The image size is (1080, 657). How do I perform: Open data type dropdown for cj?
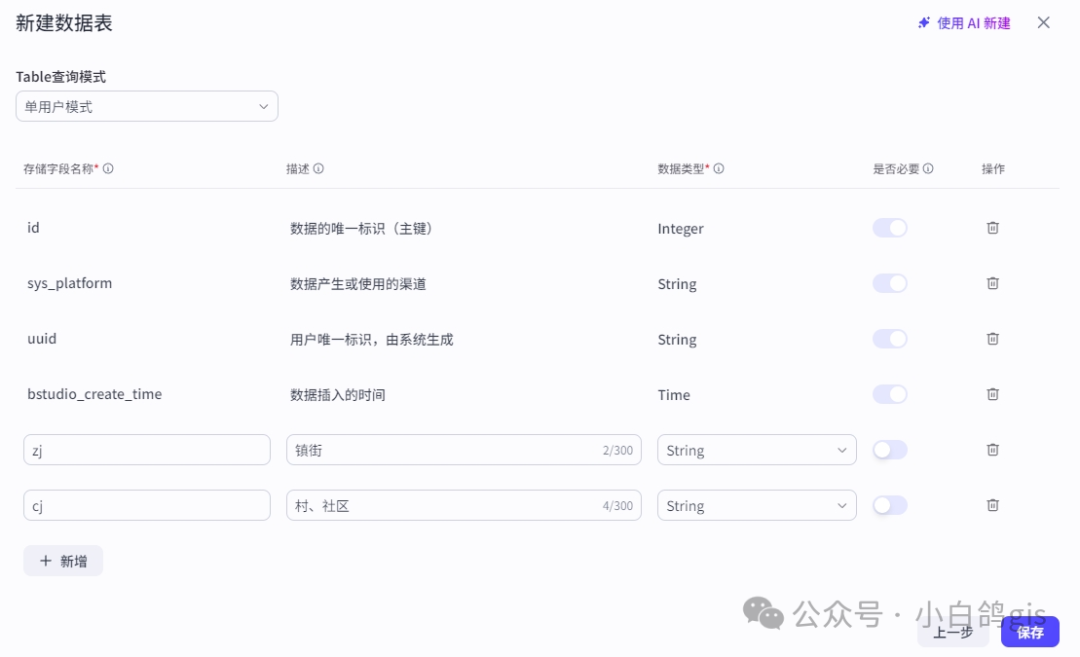click(x=756, y=505)
